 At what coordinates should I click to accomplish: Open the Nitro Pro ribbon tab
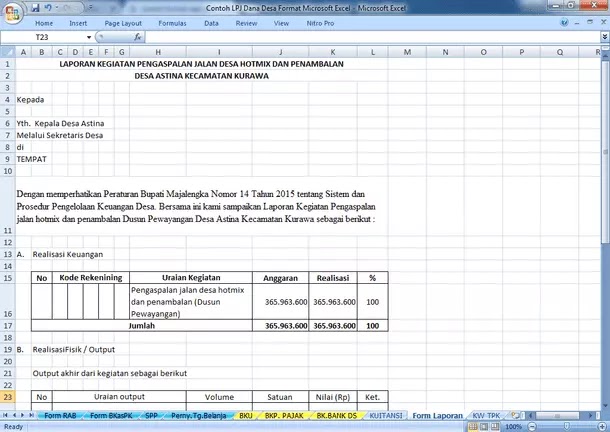[x=320, y=23]
